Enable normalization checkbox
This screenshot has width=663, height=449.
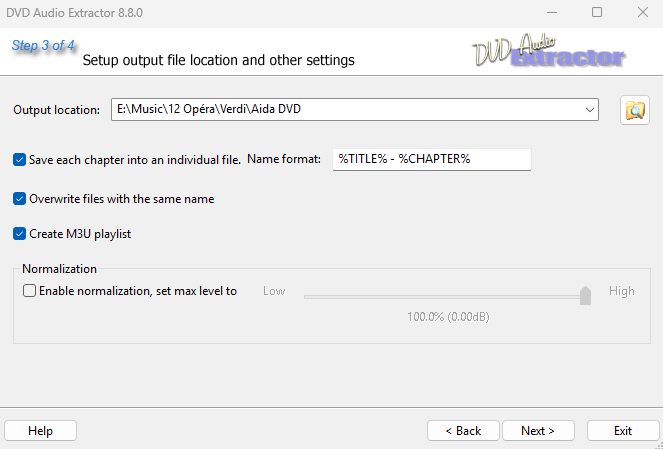pyautogui.click(x=29, y=291)
